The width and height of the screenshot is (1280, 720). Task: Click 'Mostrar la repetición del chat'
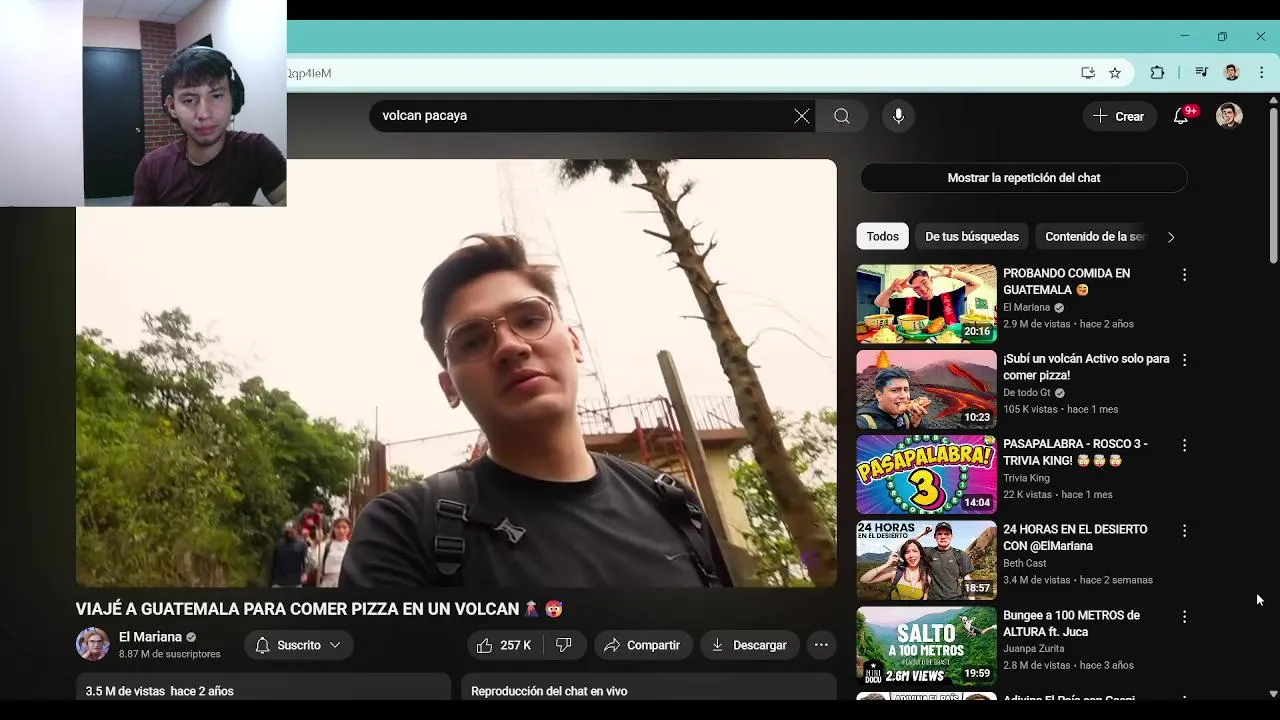coord(1024,178)
